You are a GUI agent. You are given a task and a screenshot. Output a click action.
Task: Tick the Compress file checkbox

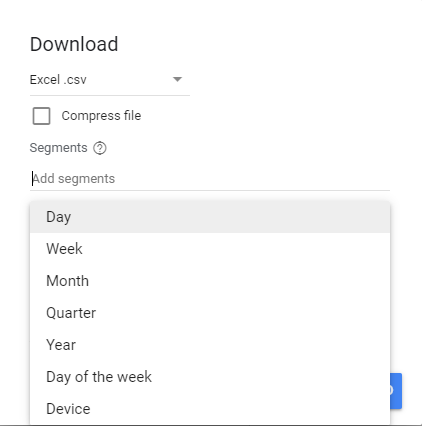click(x=42, y=116)
